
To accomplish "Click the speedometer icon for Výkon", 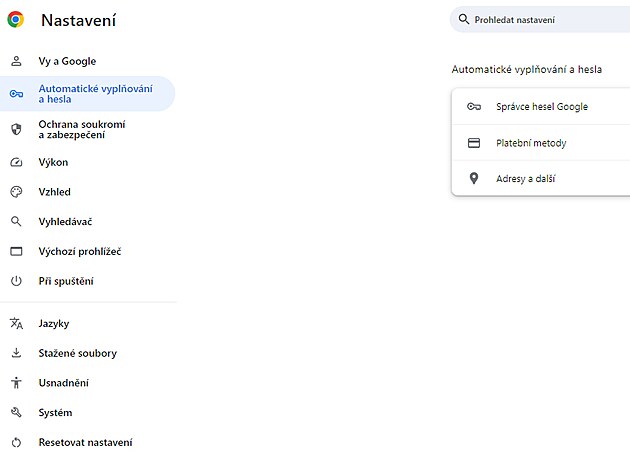I will pyautogui.click(x=16, y=162).
